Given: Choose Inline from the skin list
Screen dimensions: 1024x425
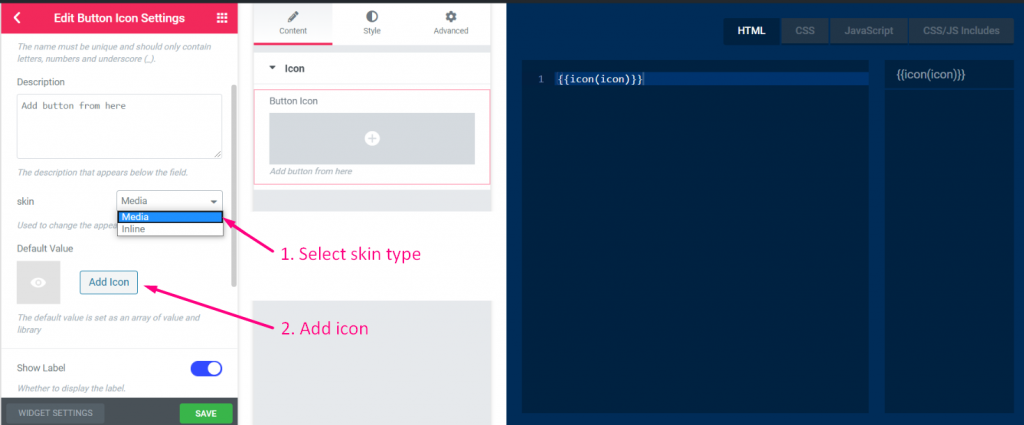Looking at the screenshot, I should [x=170, y=229].
